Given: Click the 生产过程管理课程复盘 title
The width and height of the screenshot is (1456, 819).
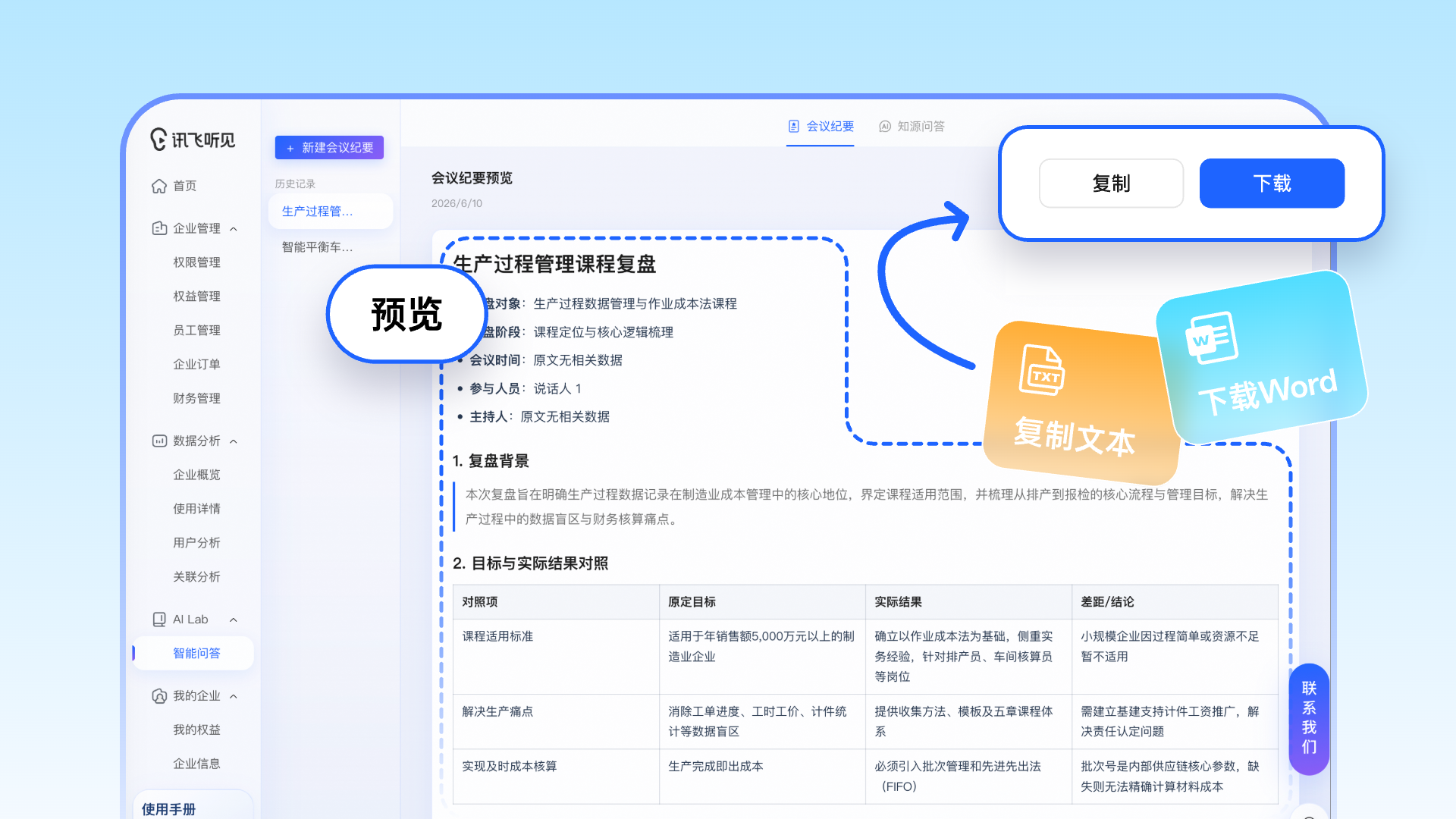Looking at the screenshot, I should point(554,265).
